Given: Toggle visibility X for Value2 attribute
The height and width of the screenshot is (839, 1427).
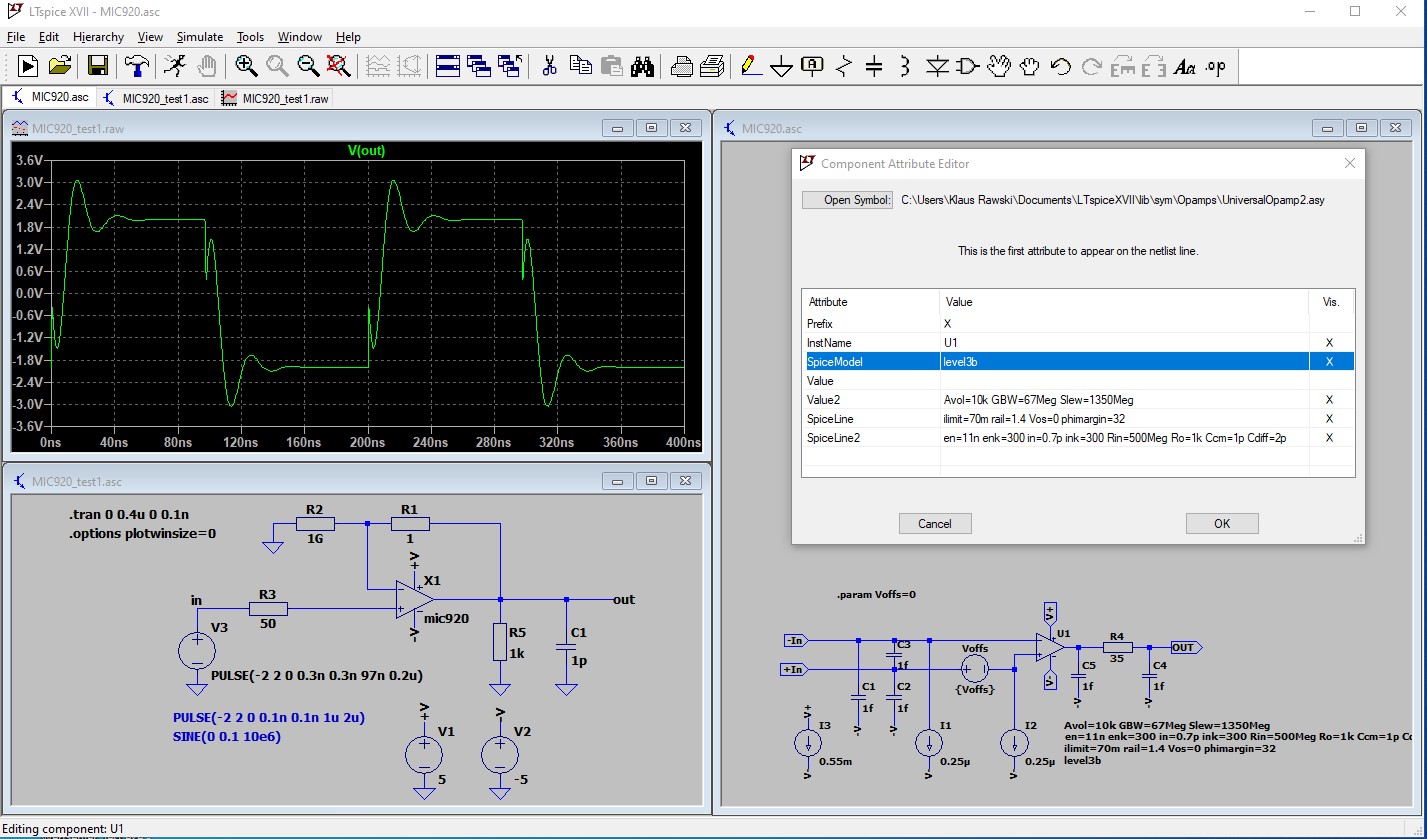Looking at the screenshot, I should coord(1329,400).
